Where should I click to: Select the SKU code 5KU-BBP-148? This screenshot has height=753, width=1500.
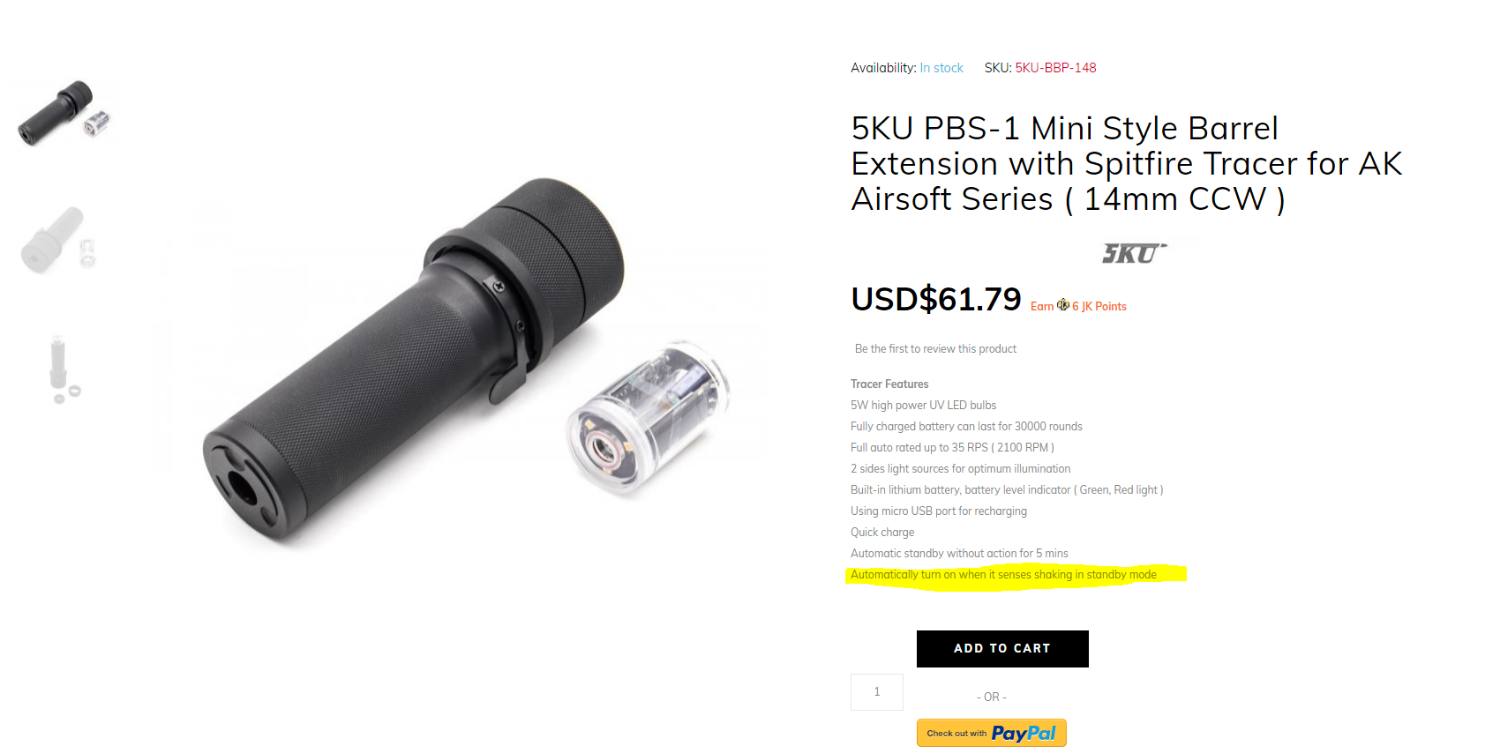point(1055,68)
